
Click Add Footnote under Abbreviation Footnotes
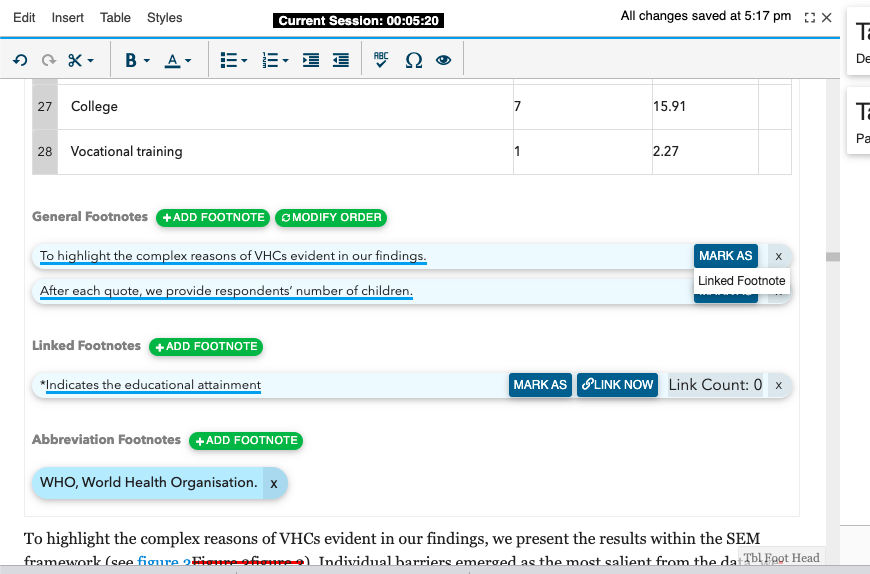(246, 440)
